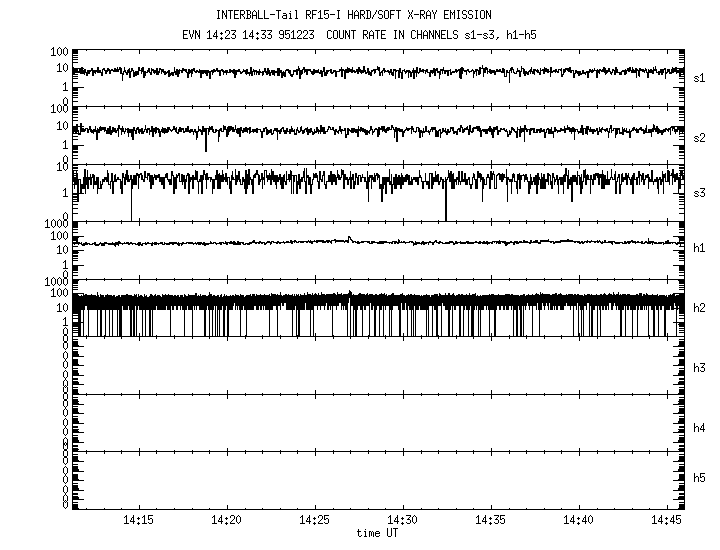Screen dimensions: 720x550
Task: Click the s1 channel label
Action: coord(700,76)
